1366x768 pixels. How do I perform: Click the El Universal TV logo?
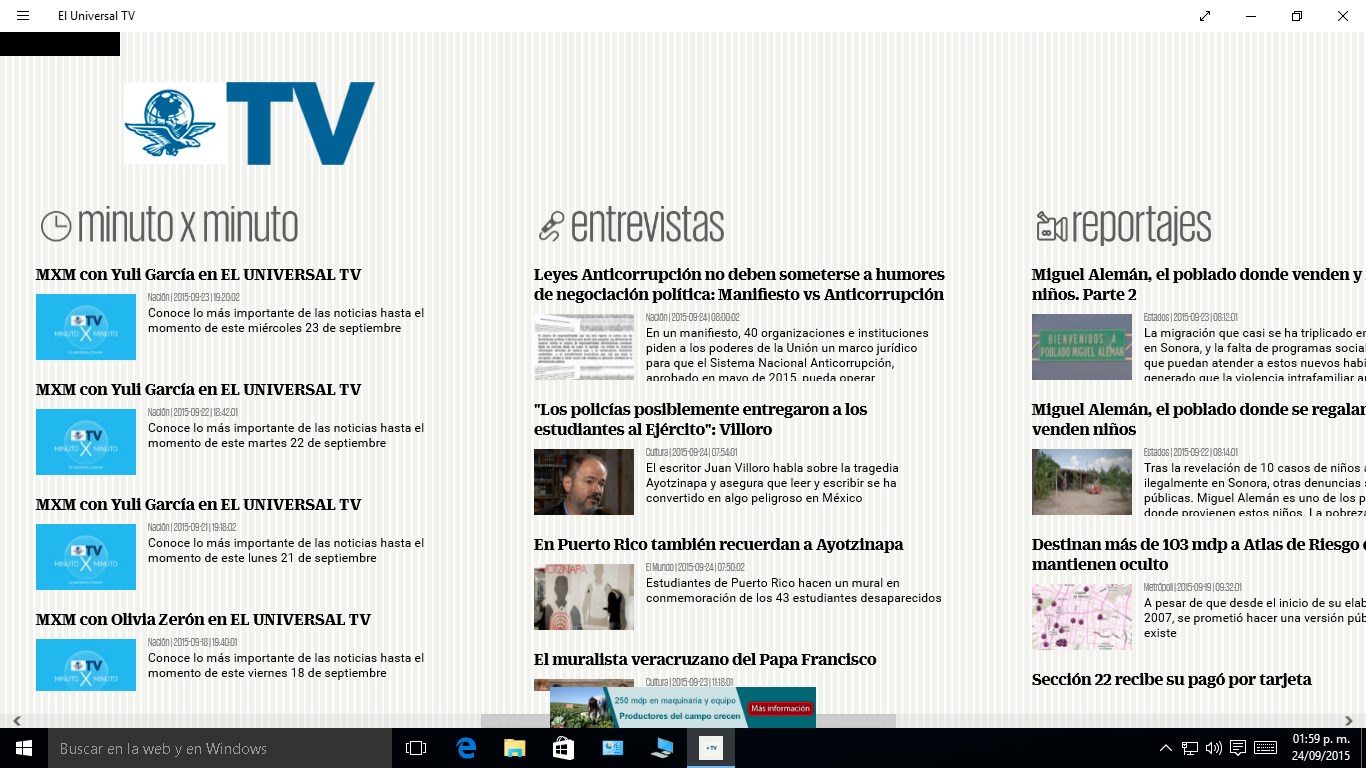tap(250, 123)
